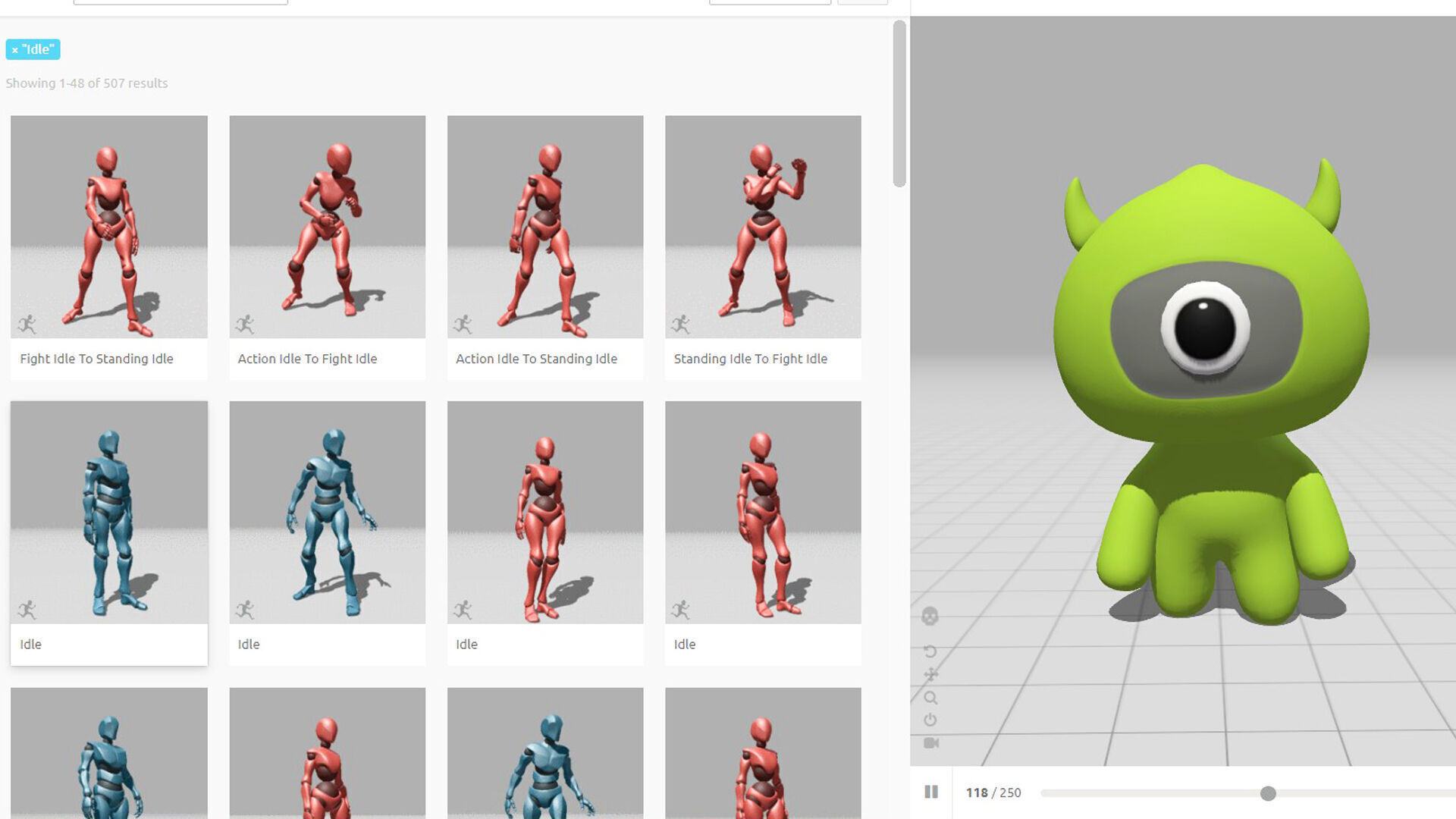
Task: Click running-man icon on the highlighted blue Idle card
Action: pyautogui.click(x=27, y=610)
